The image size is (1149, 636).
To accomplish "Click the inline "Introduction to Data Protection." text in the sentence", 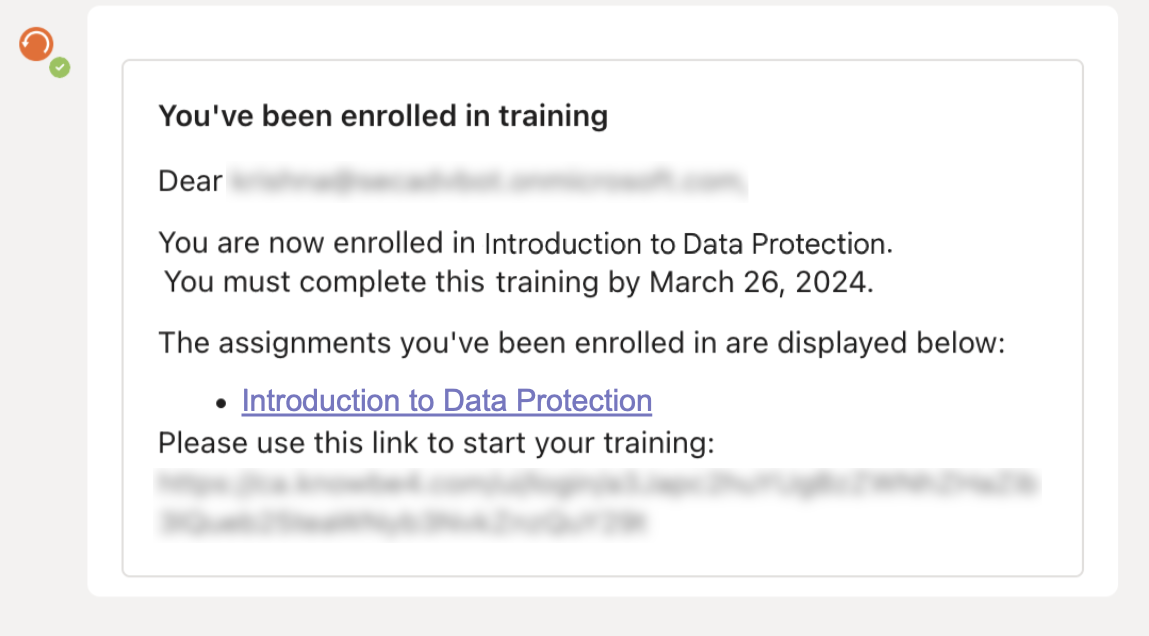I will click(689, 243).
